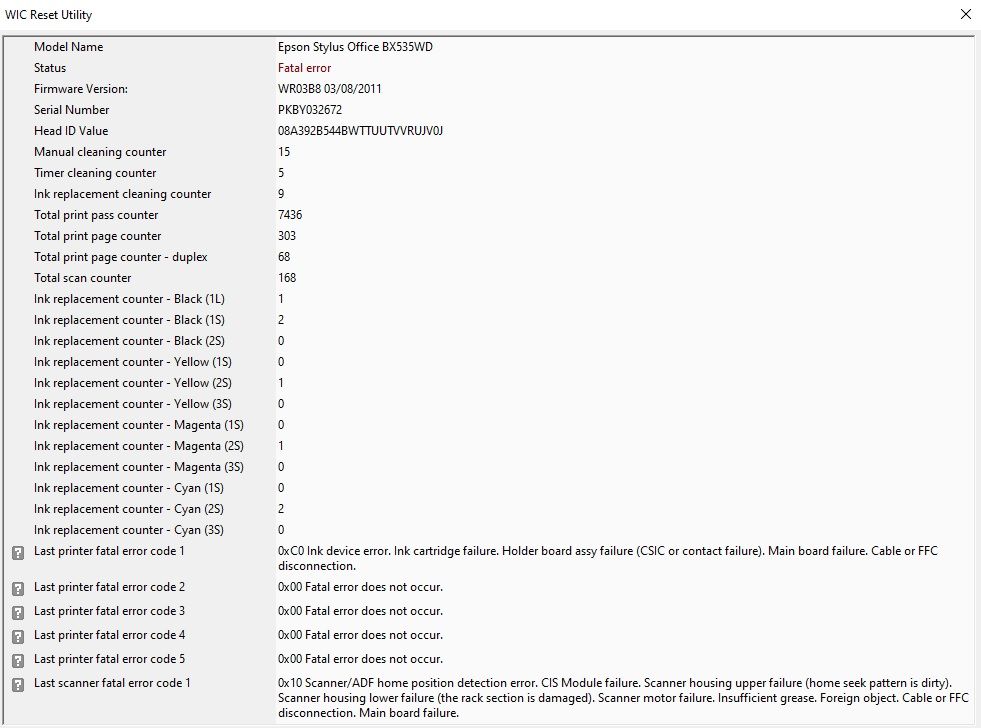Click total print pass counter value 7436
This screenshot has height=728, width=981.
pos(290,215)
